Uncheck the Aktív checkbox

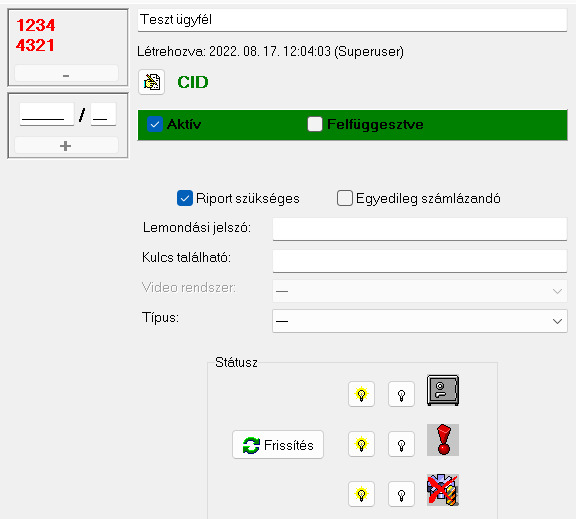(155, 125)
